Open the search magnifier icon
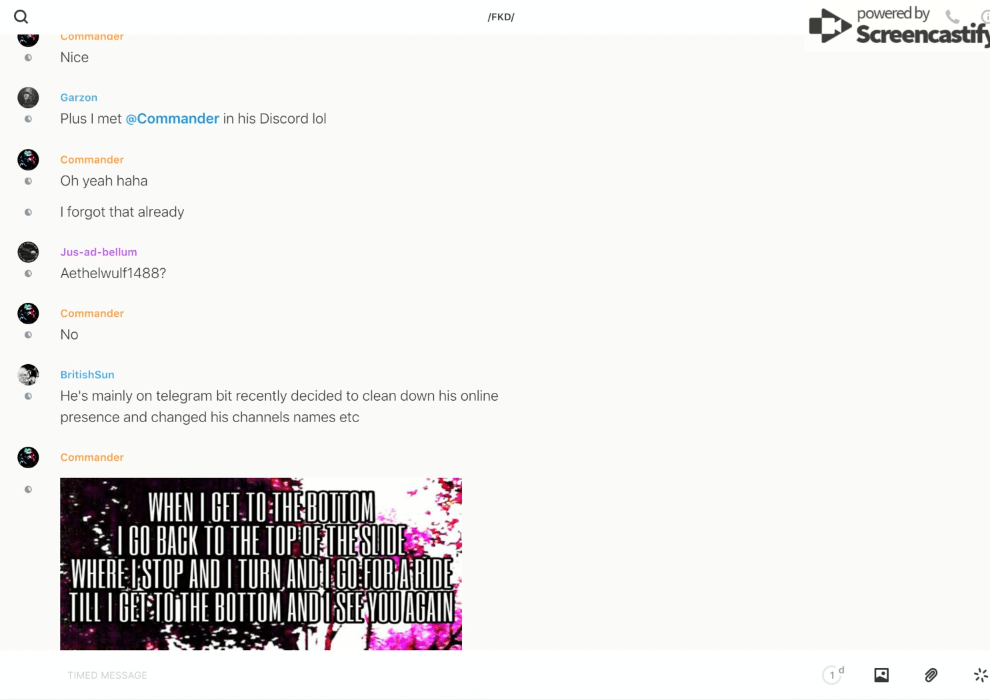This screenshot has height=700, width=990. pos(21,17)
